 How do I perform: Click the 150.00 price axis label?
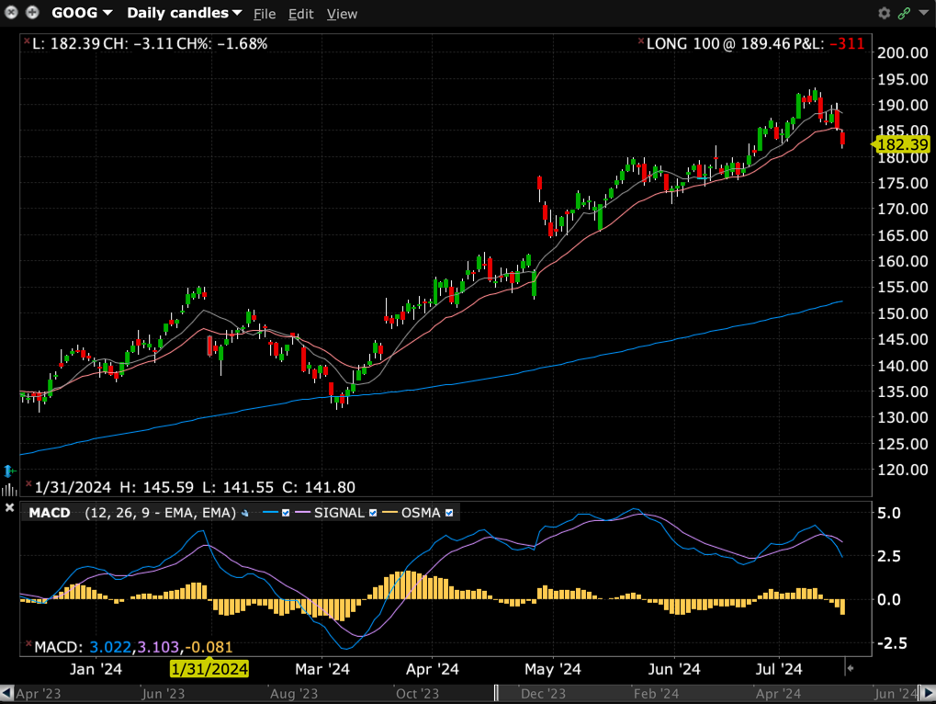point(903,313)
